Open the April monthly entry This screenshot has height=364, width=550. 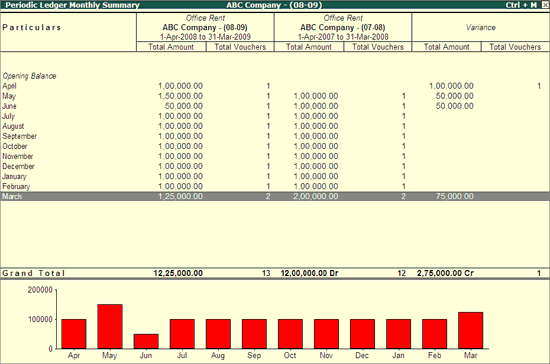tap(275, 86)
